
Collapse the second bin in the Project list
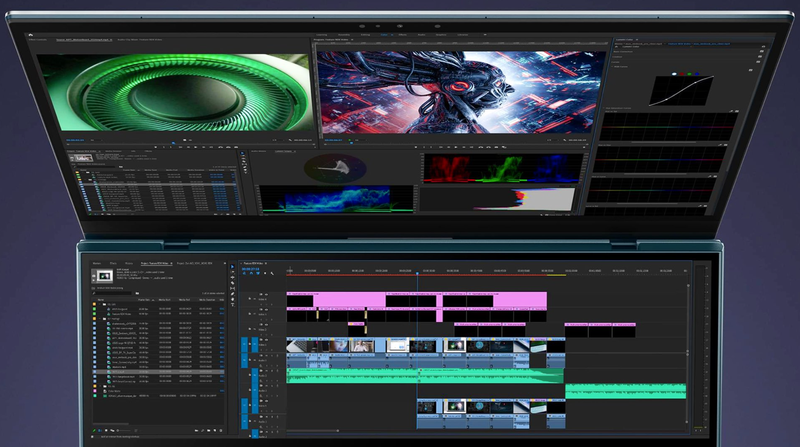pyautogui.click(x=100, y=318)
